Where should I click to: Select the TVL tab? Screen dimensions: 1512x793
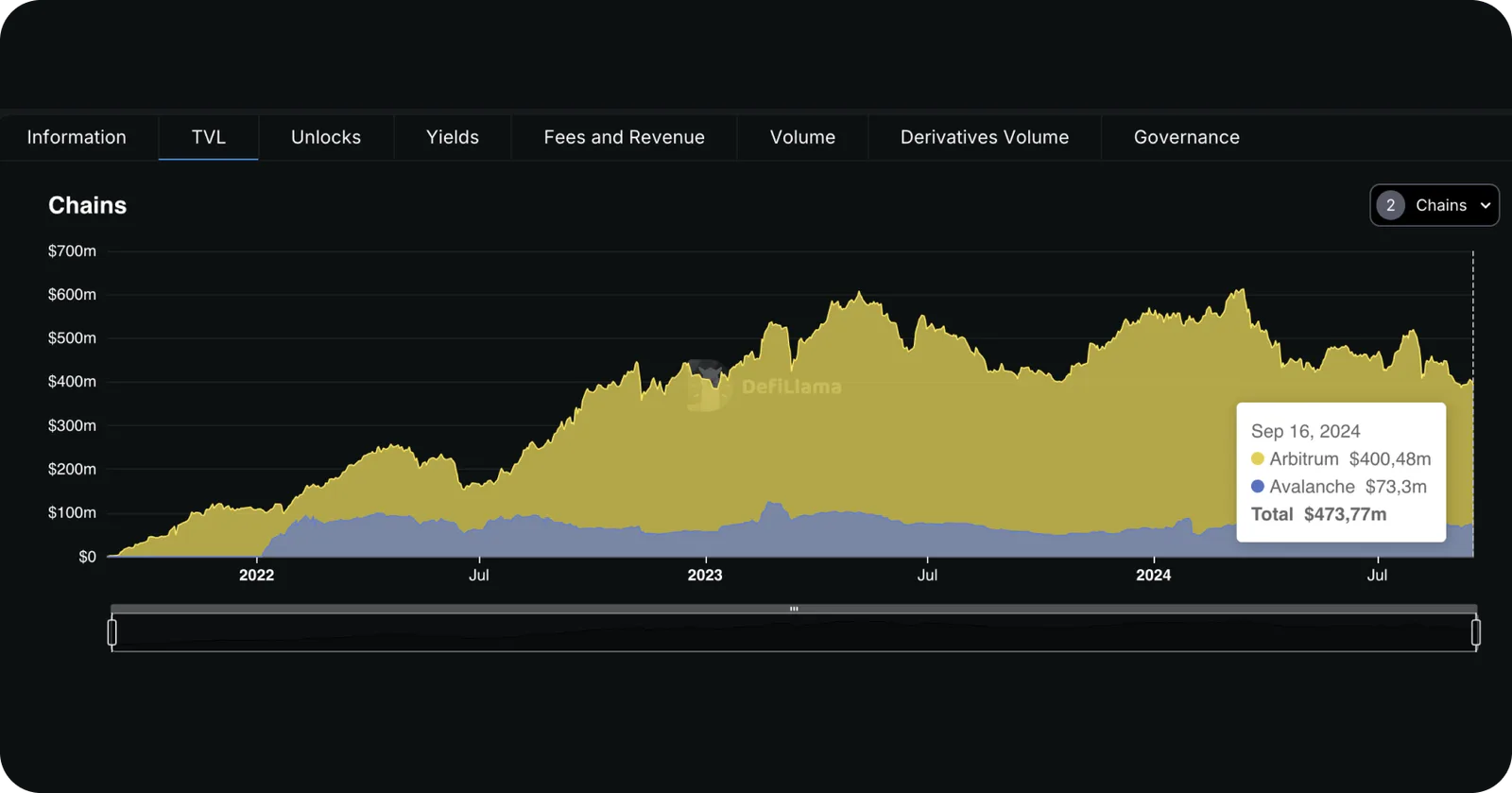click(209, 137)
